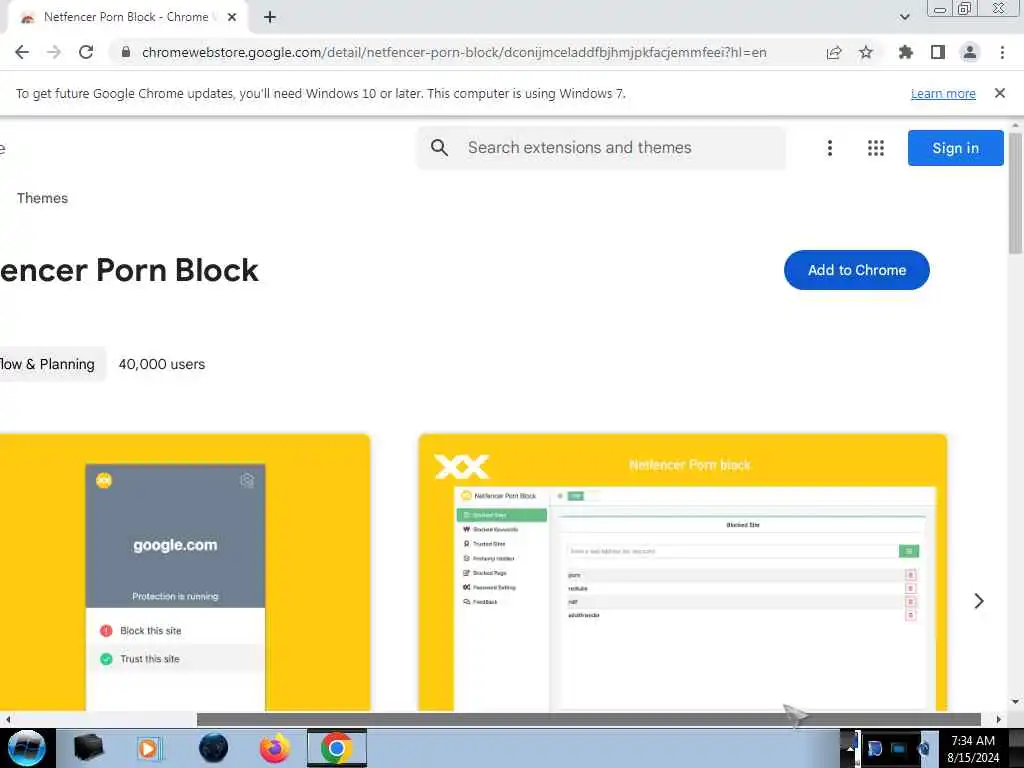Switch to the Themes tab
This screenshot has height=768, width=1024.
click(x=42, y=198)
